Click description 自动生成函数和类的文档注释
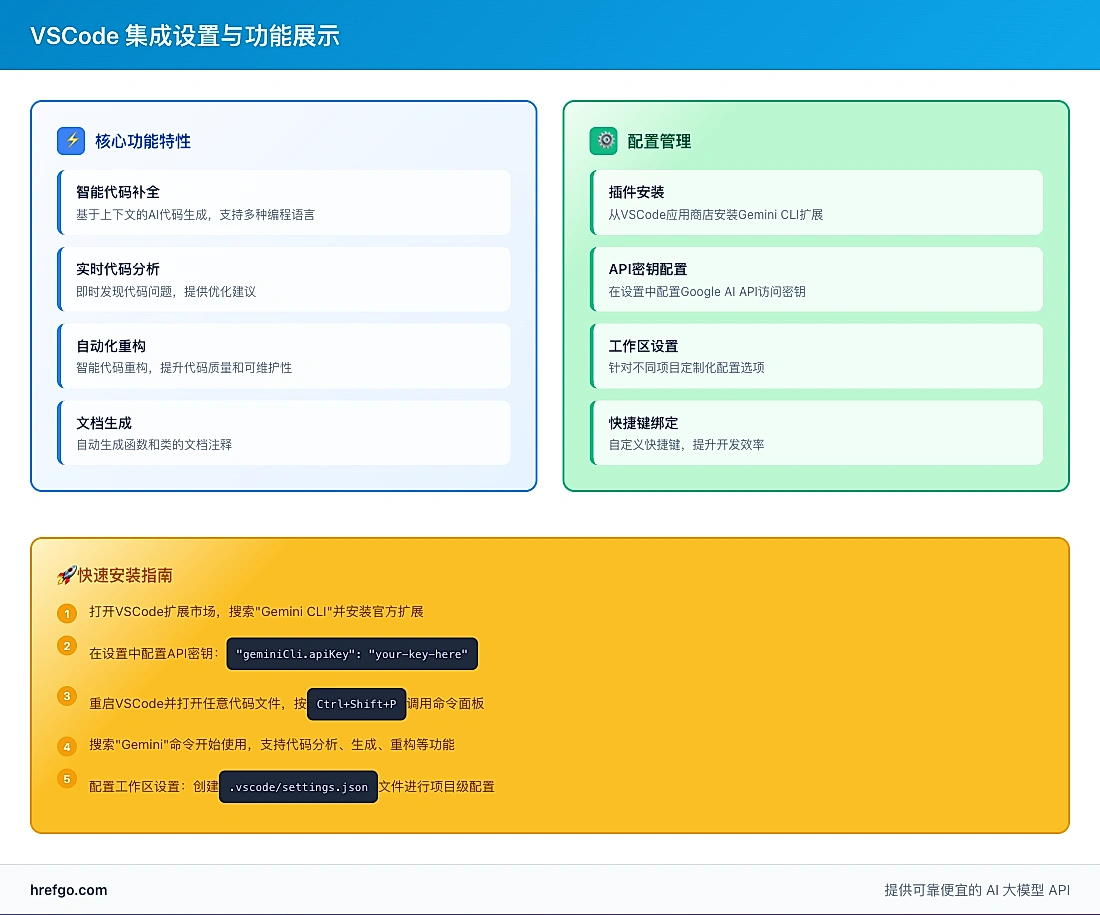Image resolution: width=1100 pixels, height=915 pixels. 154,445
